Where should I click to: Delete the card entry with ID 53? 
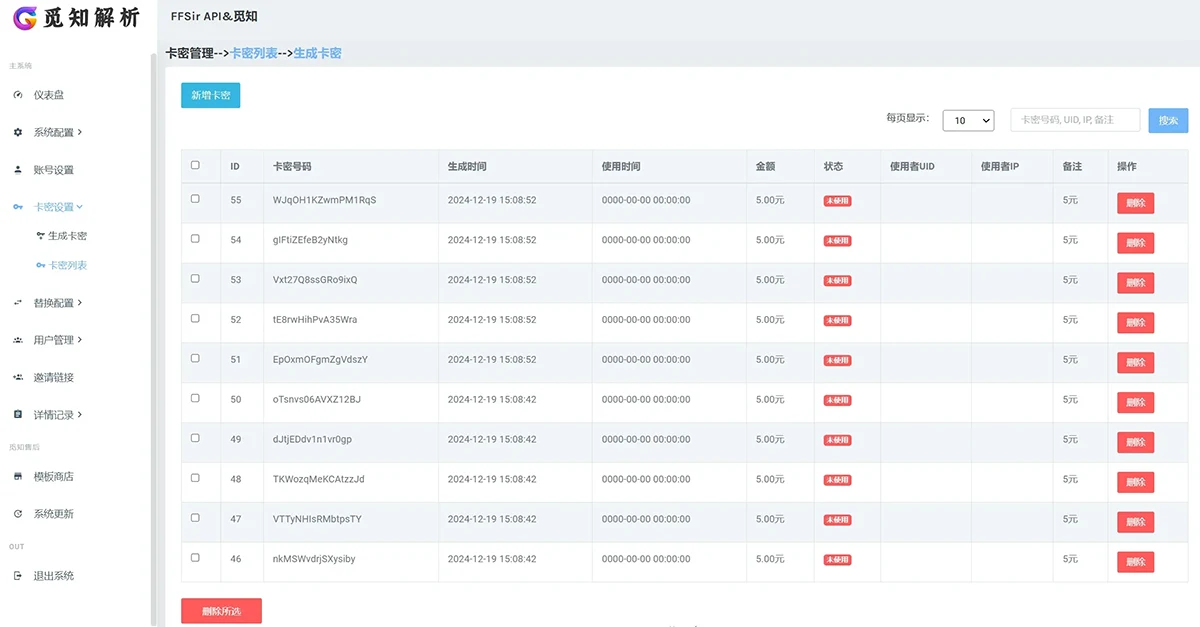(x=1135, y=283)
